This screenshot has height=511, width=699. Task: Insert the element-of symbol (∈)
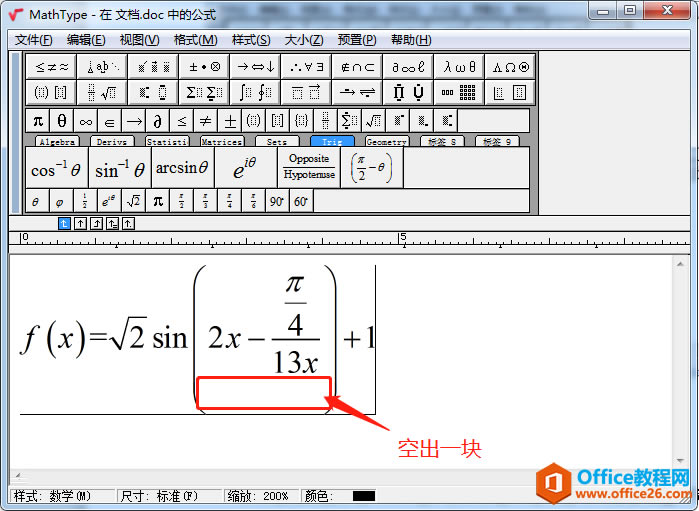coord(110,120)
